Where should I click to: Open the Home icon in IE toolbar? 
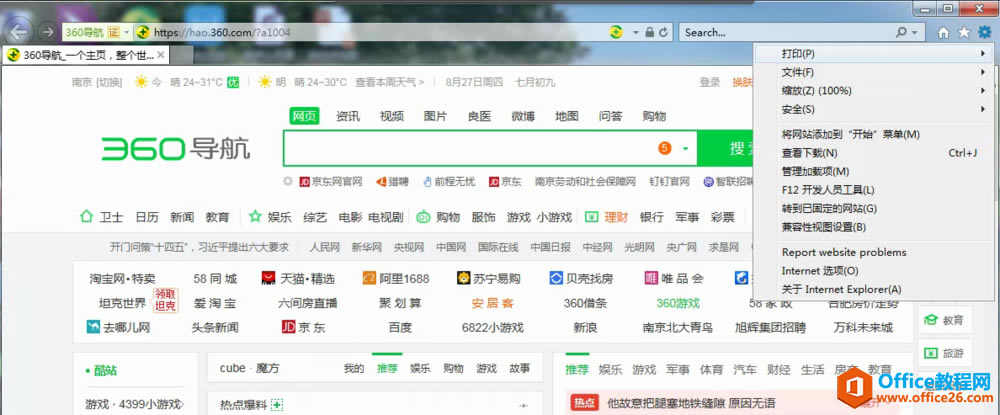click(x=944, y=33)
